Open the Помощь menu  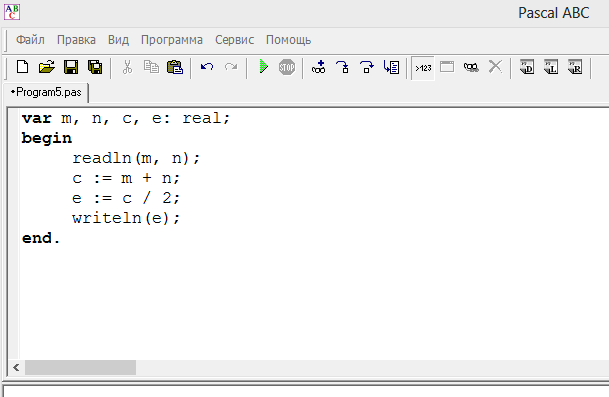[289, 40]
